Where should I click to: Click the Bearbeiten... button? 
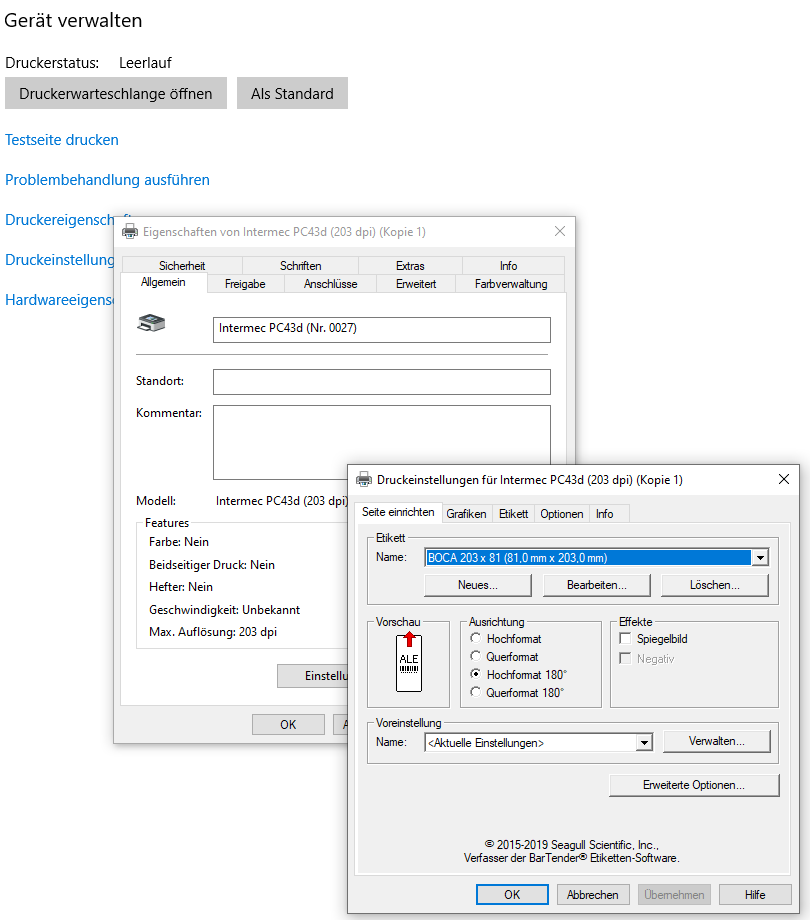pos(597,585)
